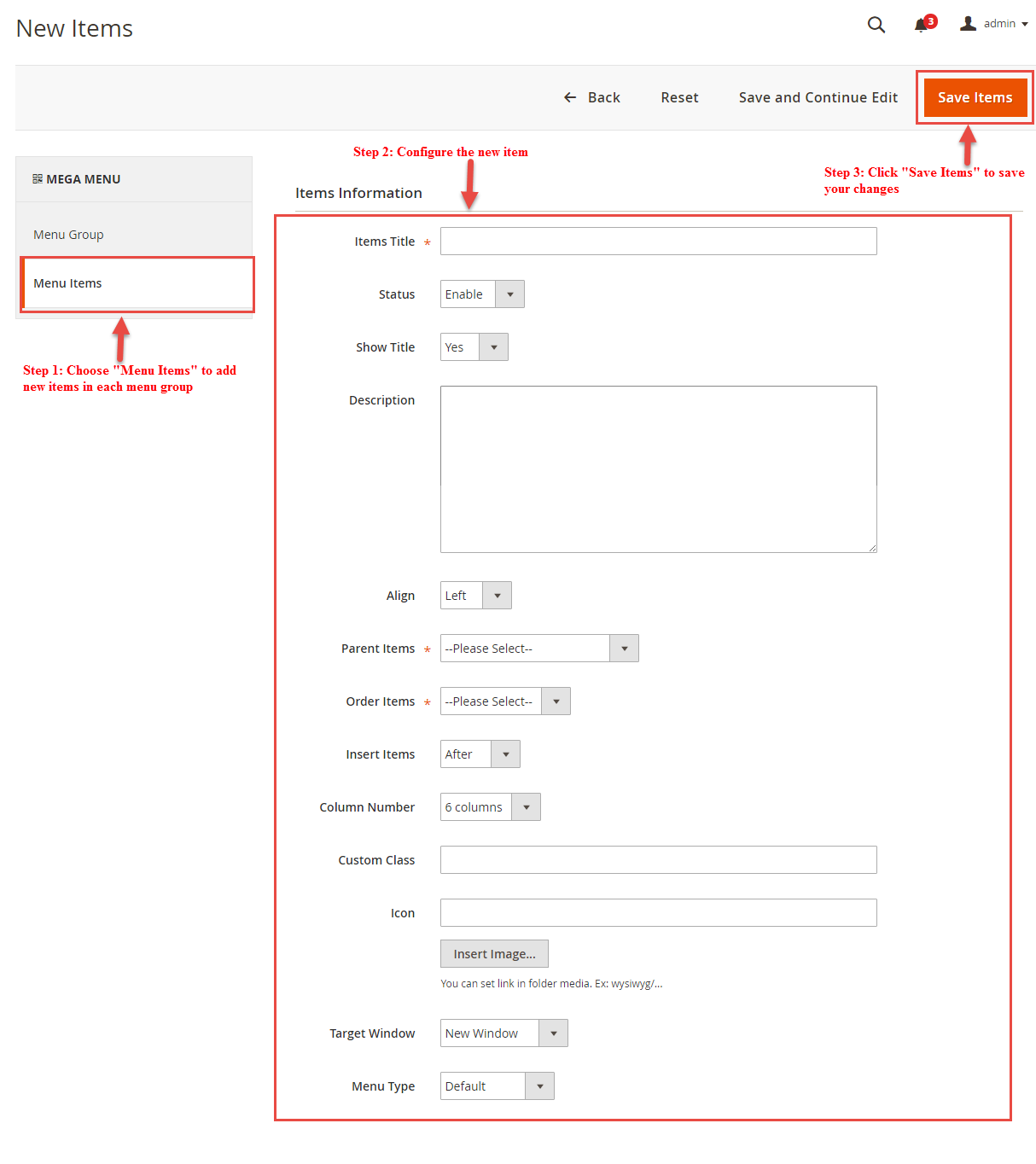Click the Reset button
This screenshot has width=1036, height=1164.
click(x=679, y=97)
